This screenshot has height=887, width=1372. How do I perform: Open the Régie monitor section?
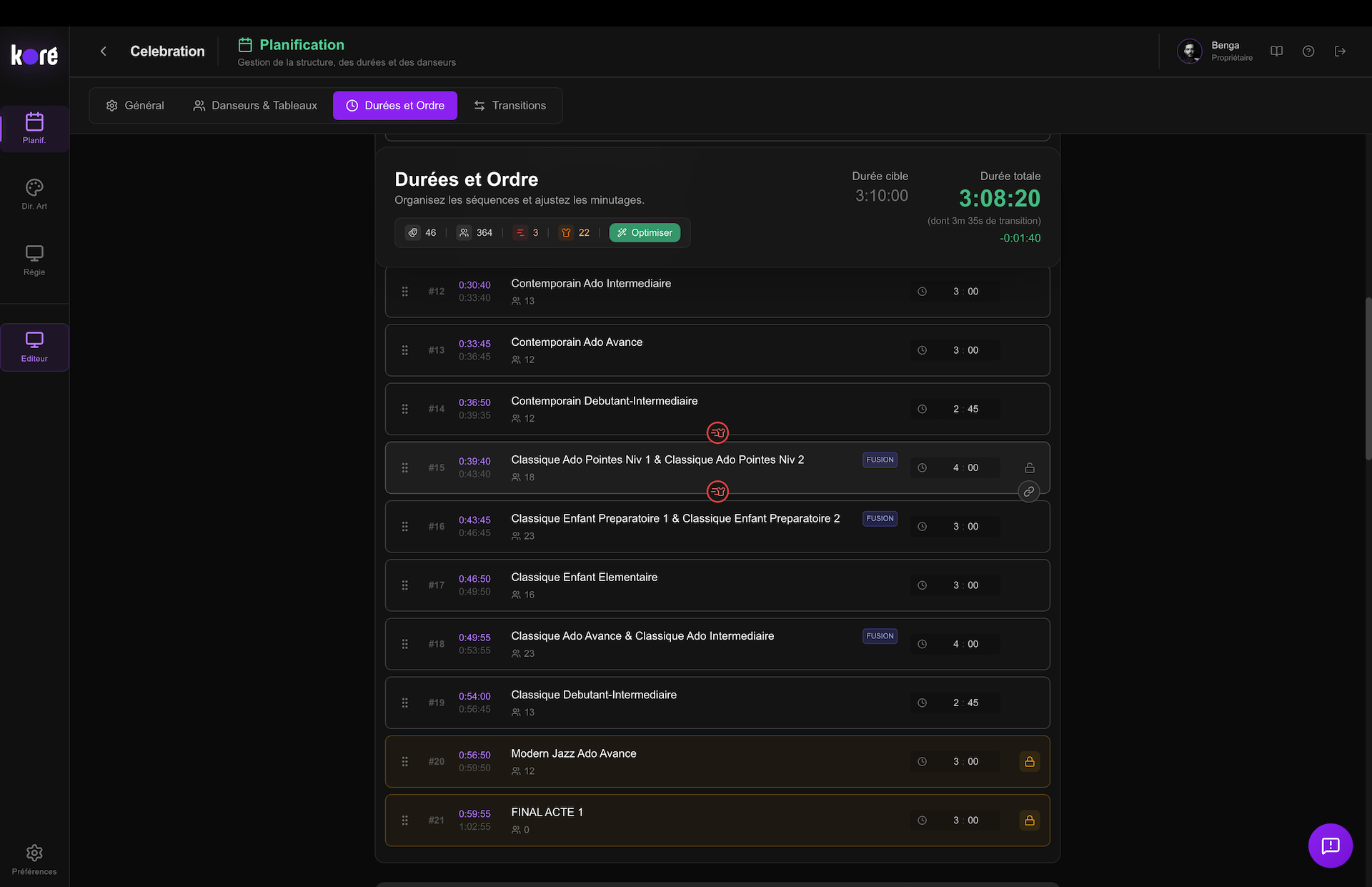(x=34, y=259)
